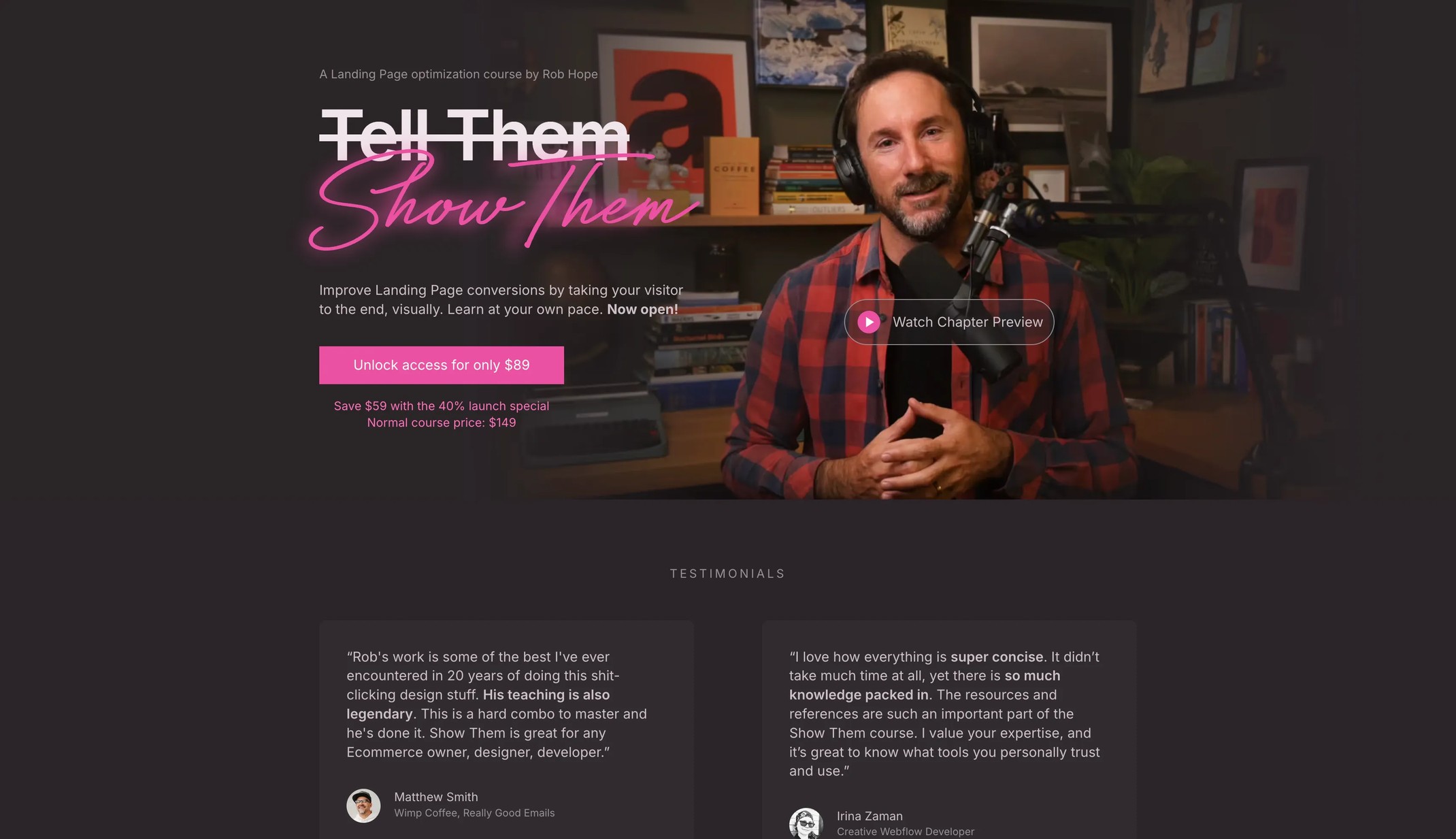Click the crossed-out "Tell Them" heading
The image size is (1456, 839).
click(x=474, y=136)
